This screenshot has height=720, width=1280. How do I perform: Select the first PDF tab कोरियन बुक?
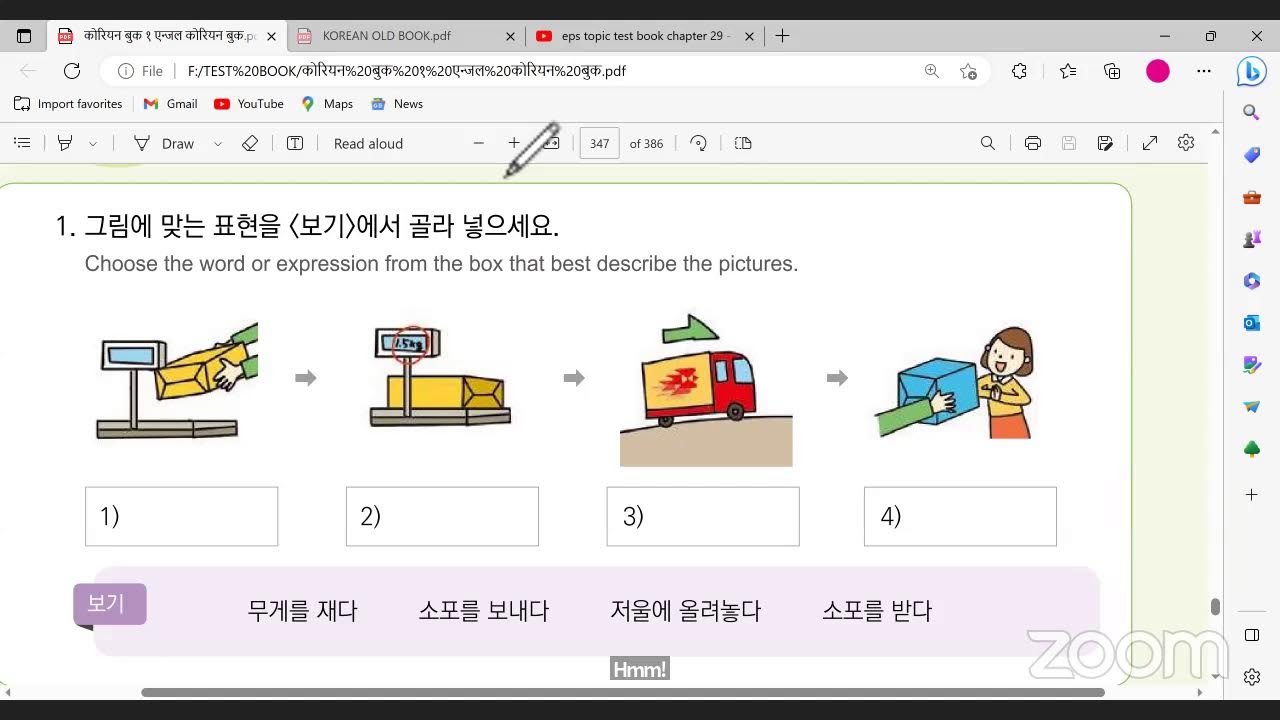point(168,36)
